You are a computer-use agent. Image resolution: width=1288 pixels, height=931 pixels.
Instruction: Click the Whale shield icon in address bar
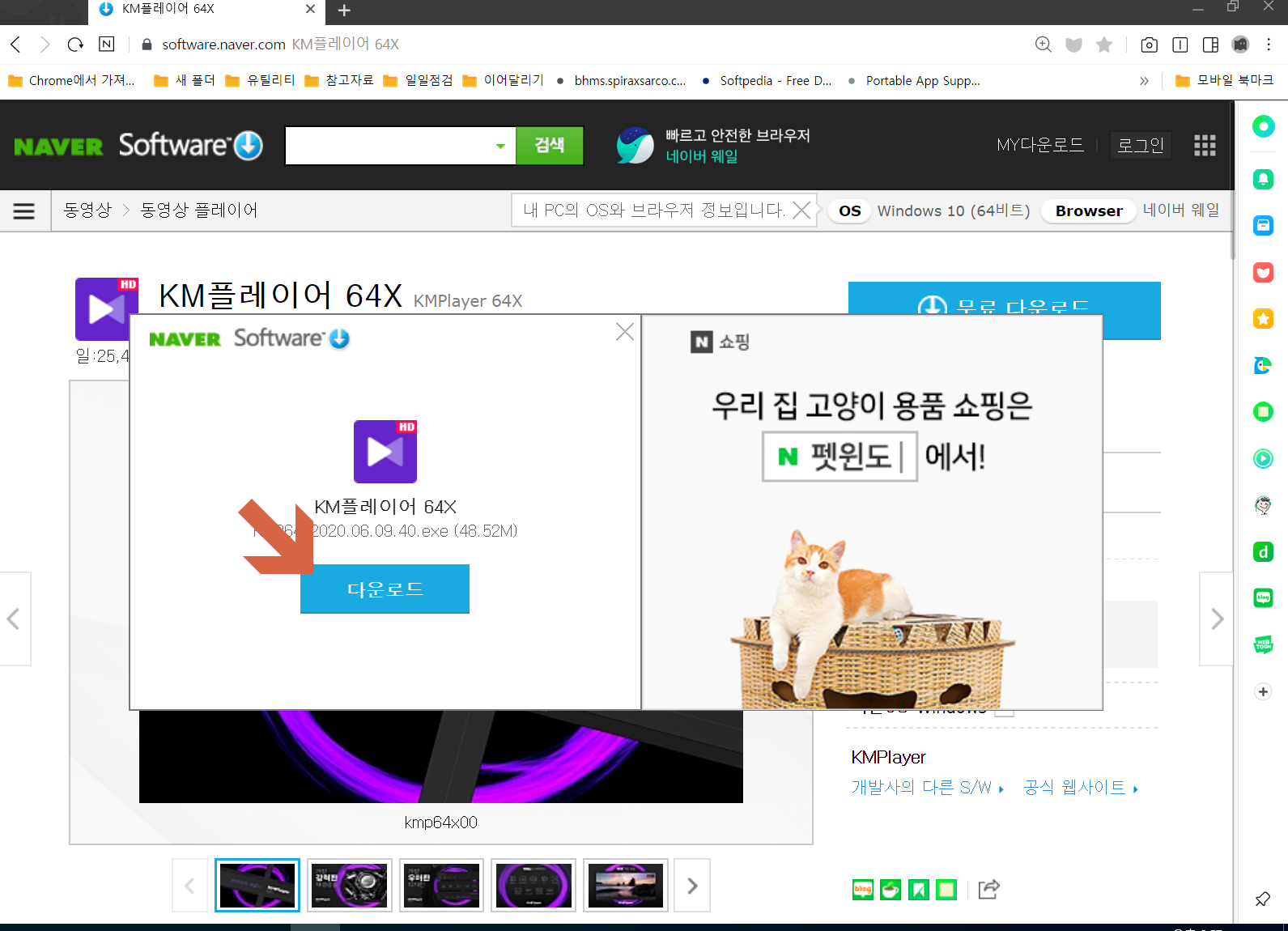1073,45
